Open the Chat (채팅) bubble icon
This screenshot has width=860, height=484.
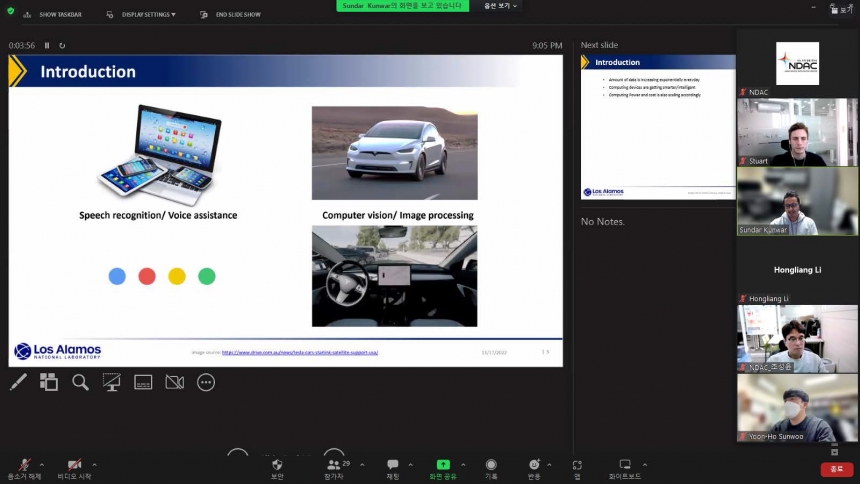393,465
